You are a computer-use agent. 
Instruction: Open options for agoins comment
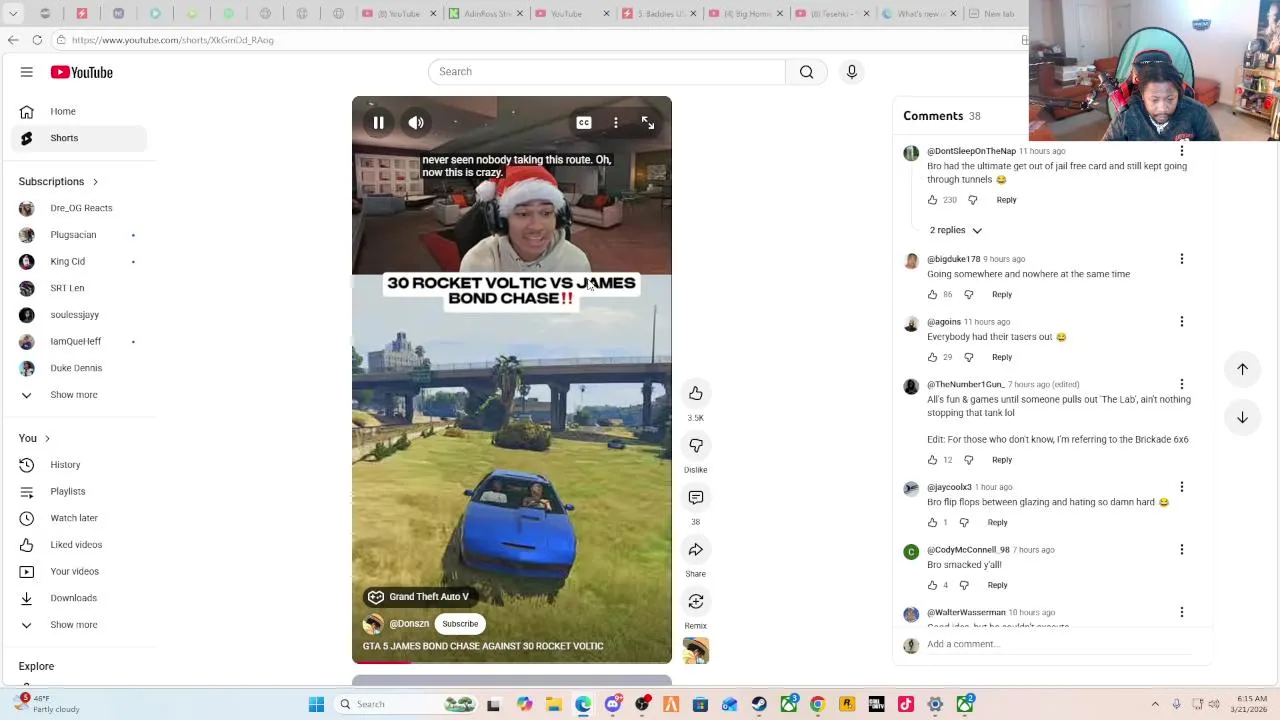(x=1182, y=322)
